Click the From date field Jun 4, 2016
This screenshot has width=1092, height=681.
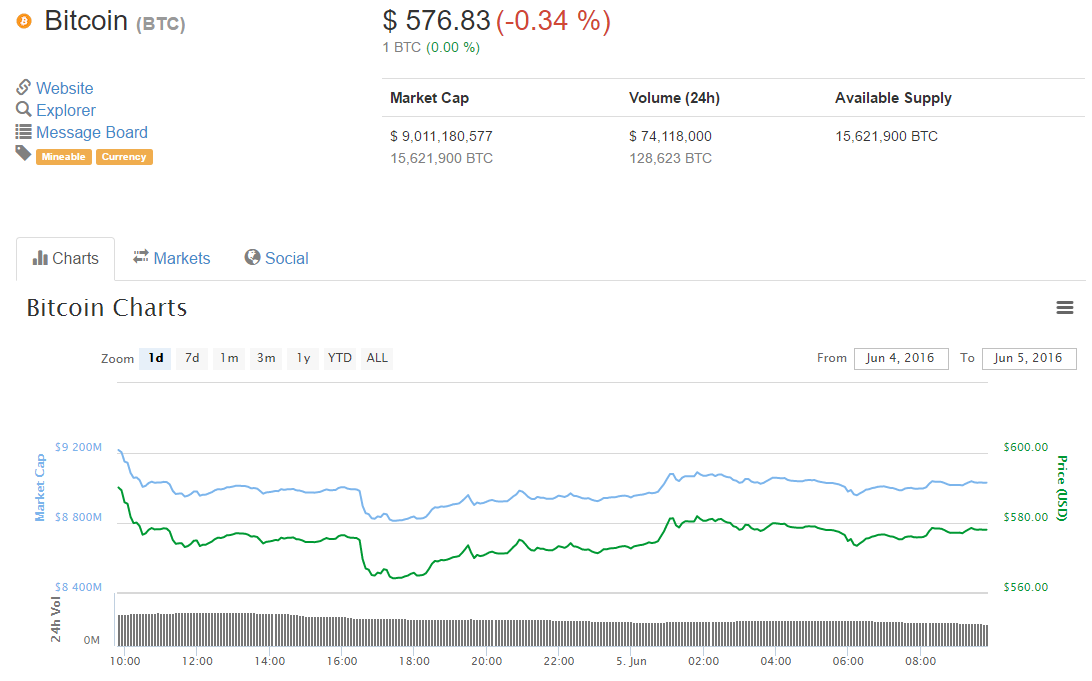click(900, 358)
